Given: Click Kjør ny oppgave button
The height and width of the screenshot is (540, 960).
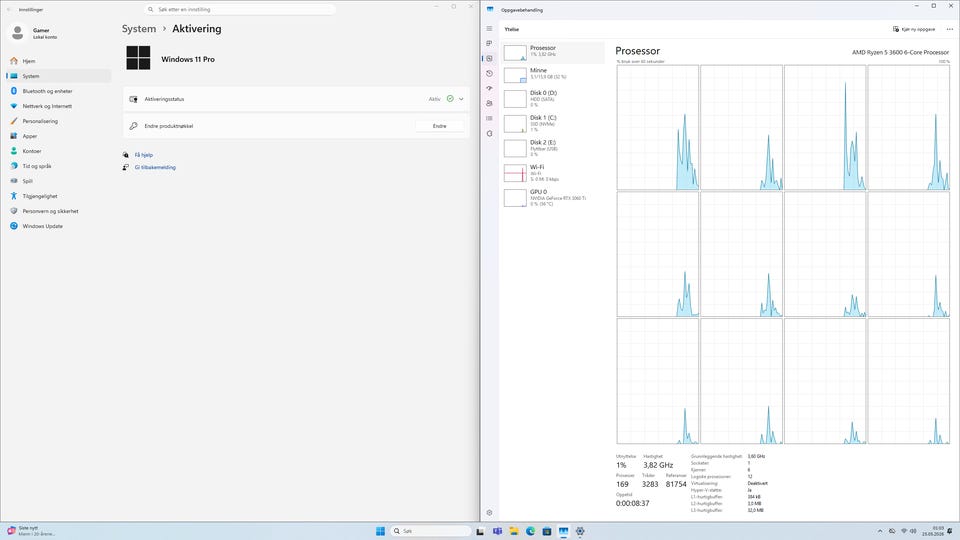Looking at the screenshot, I should pos(914,29).
